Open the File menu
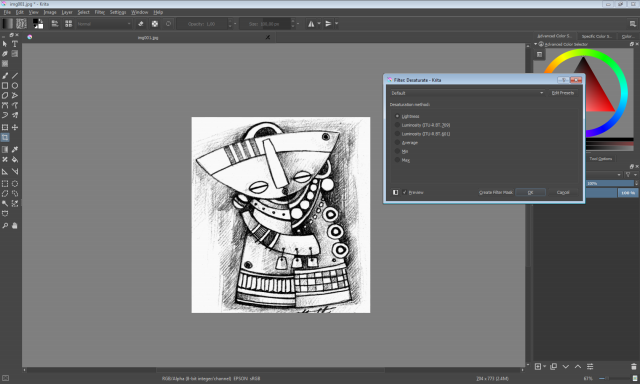This screenshot has width=640, height=384. pos(7,12)
